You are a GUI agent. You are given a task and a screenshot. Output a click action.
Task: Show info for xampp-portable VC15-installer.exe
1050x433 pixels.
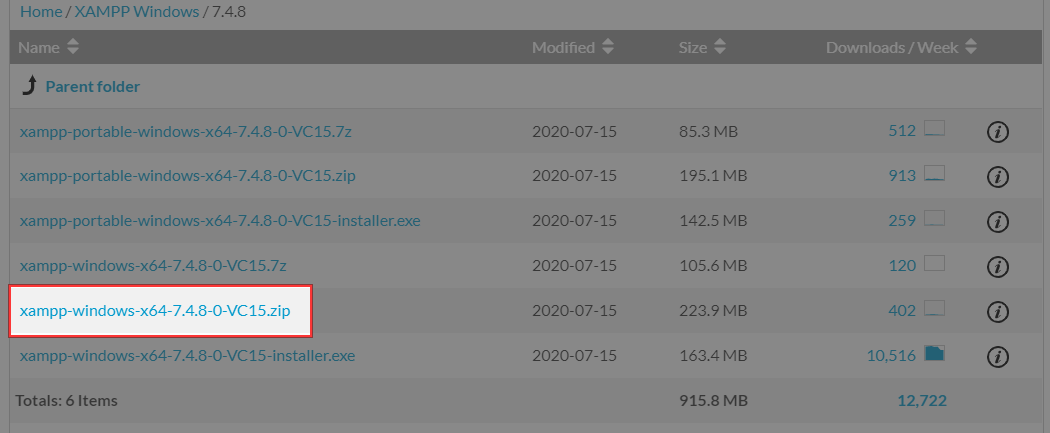(997, 221)
